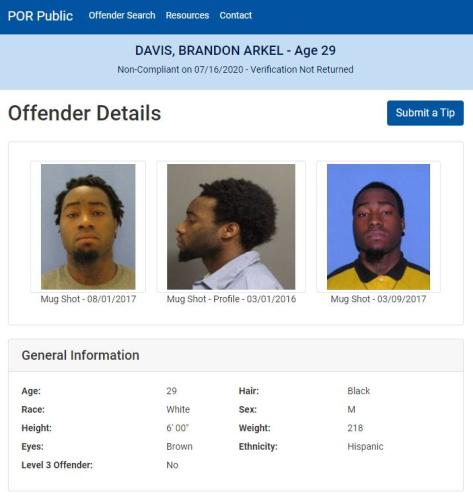Select the "Mug Shot - Profile - 03/01/2016" caption
This screenshot has height=500, width=473.
tap(231, 299)
